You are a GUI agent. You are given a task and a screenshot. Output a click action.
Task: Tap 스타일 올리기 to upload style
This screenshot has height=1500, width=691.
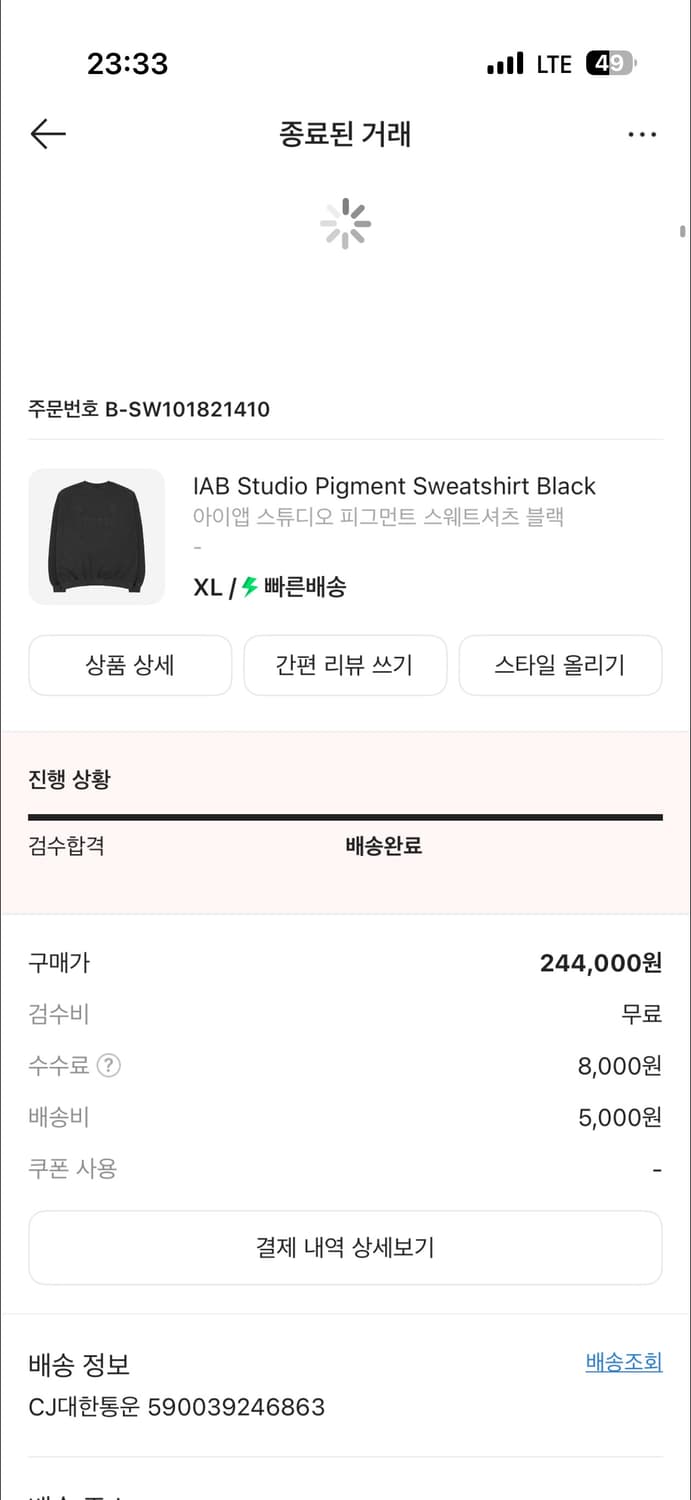(x=560, y=665)
